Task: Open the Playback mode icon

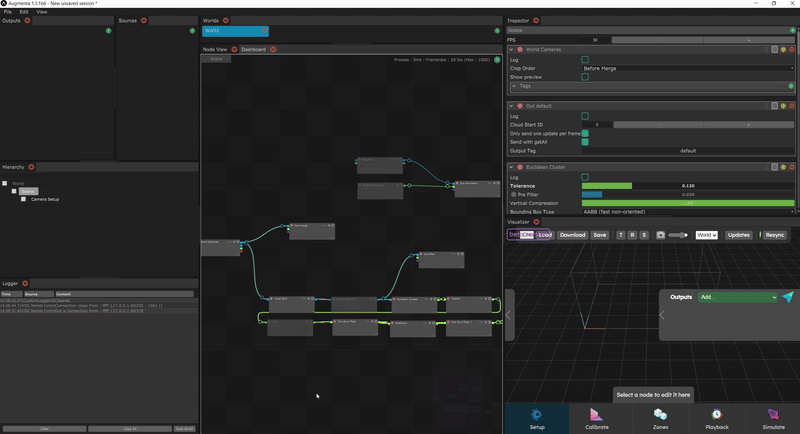Action: [717, 416]
